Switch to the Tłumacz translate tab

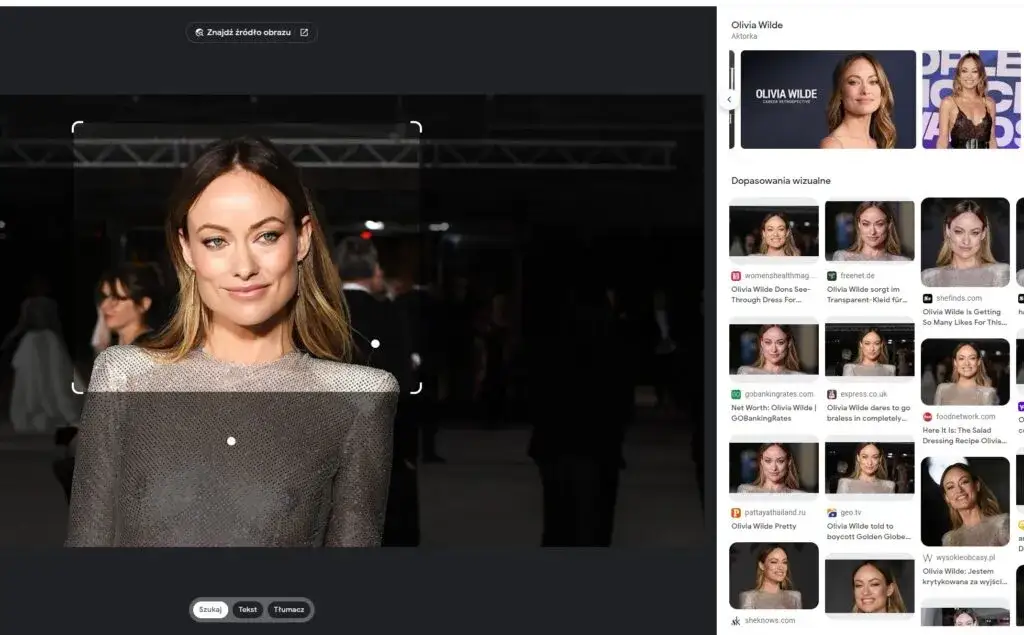tap(289, 609)
